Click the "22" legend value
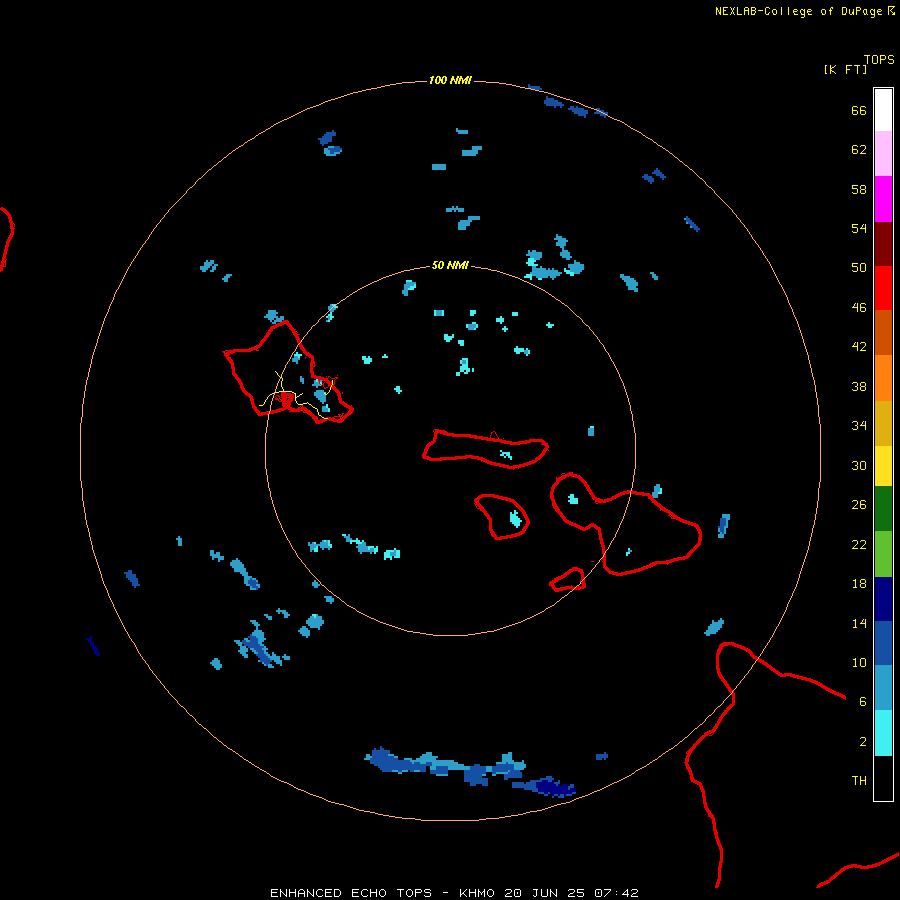This screenshot has width=900, height=900. [x=859, y=544]
